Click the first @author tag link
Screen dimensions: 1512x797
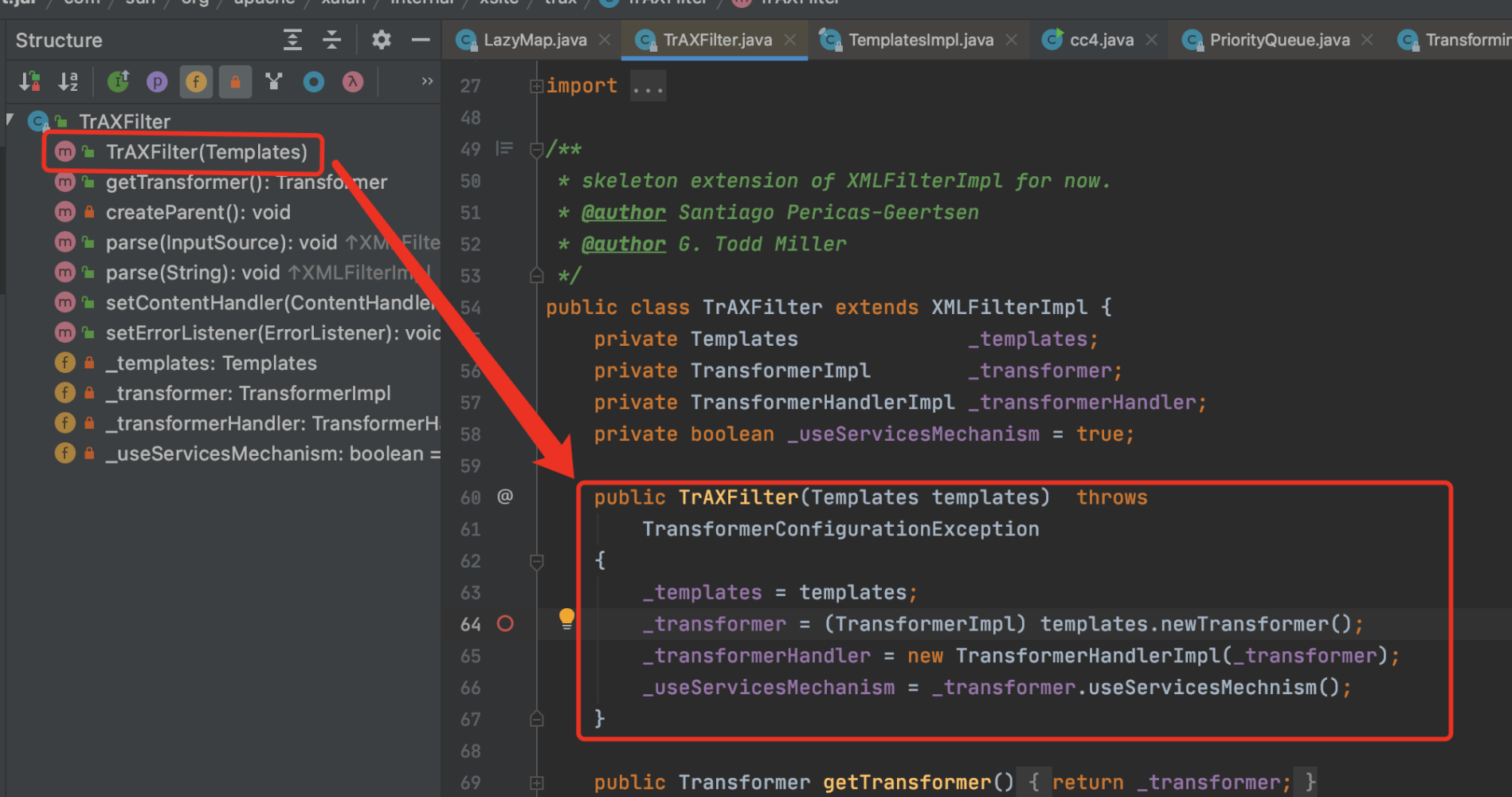point(624,213)
